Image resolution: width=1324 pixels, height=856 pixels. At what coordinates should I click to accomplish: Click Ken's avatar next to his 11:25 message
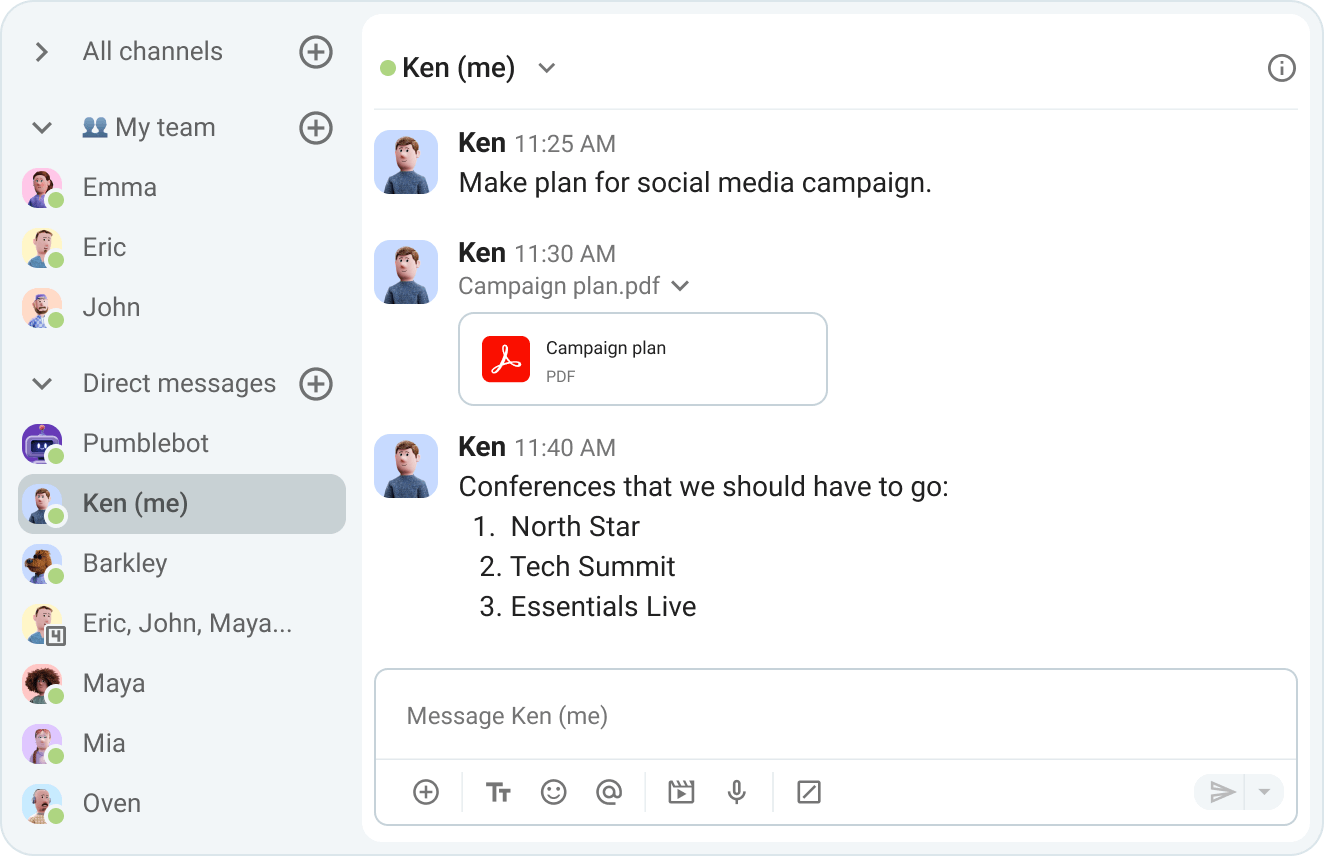[406, 161]
